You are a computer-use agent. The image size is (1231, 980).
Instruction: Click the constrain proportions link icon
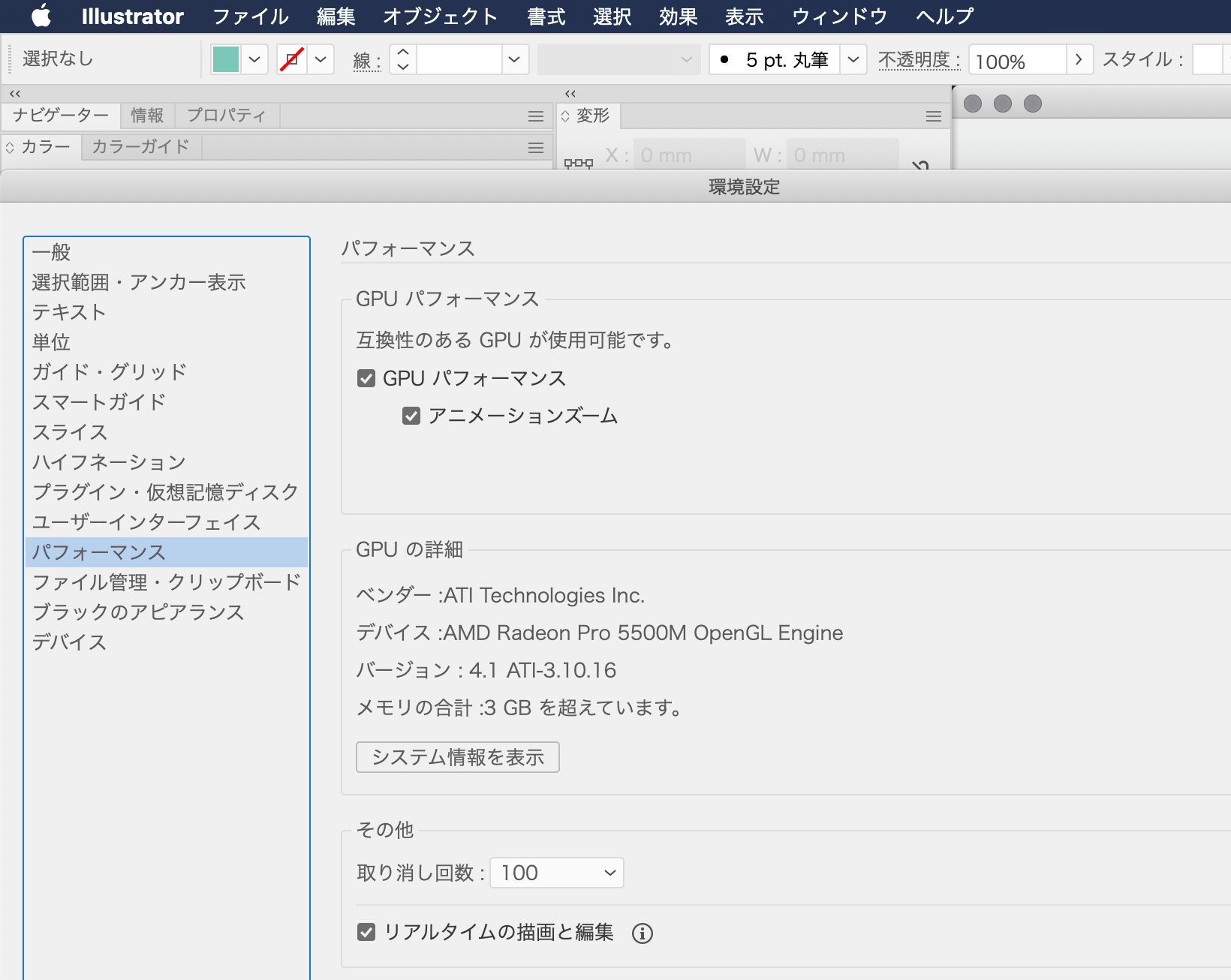point(920,164)
